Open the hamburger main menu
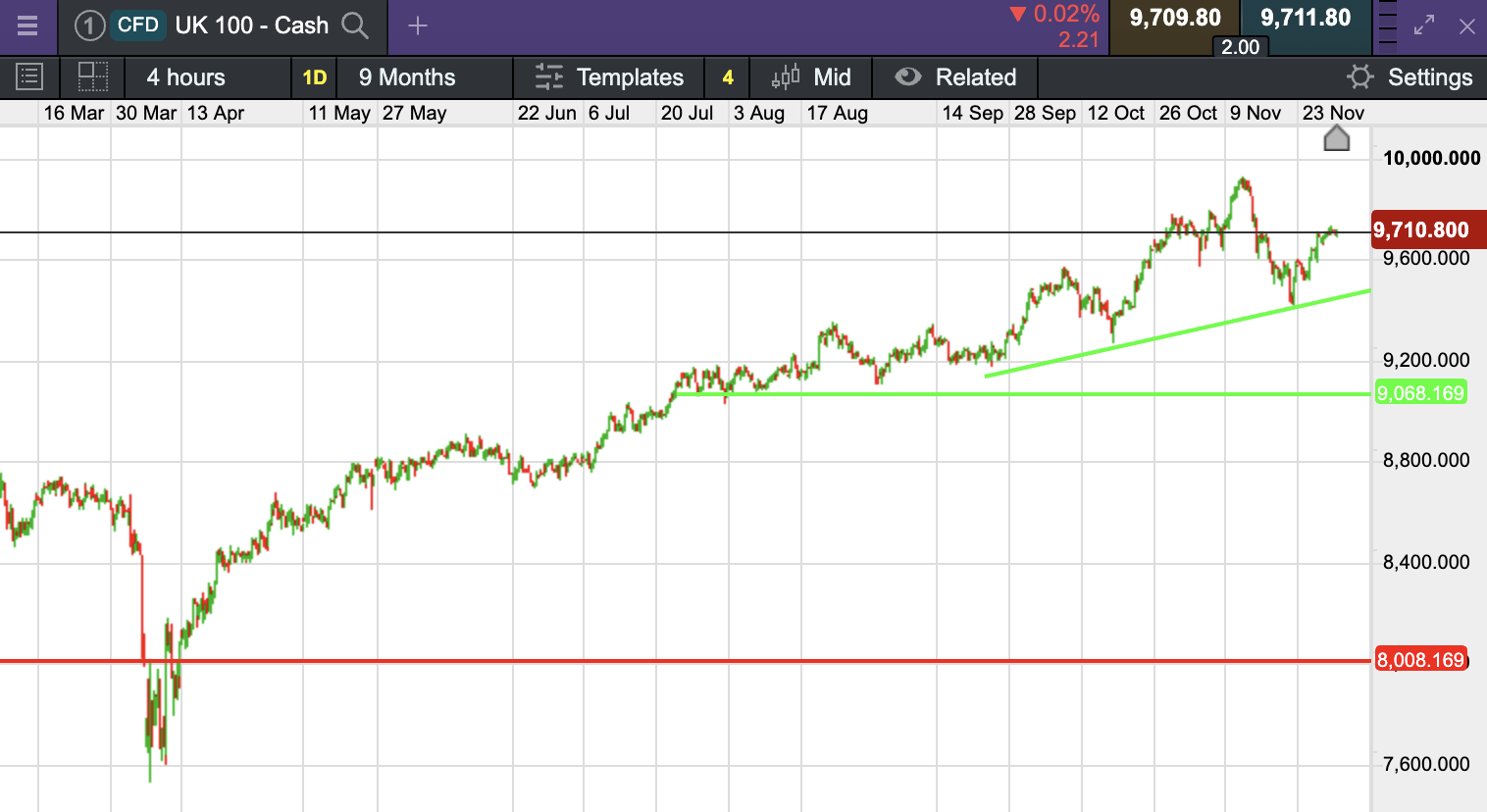This screenshot has width=1487, height=812. tap(27, 25)
